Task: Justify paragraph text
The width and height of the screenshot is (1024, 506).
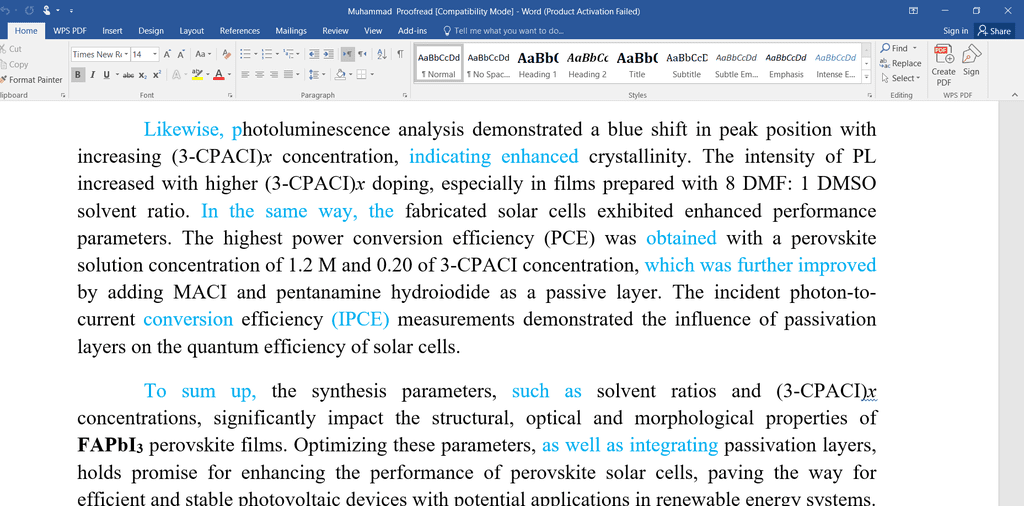Action: [288, 74]
